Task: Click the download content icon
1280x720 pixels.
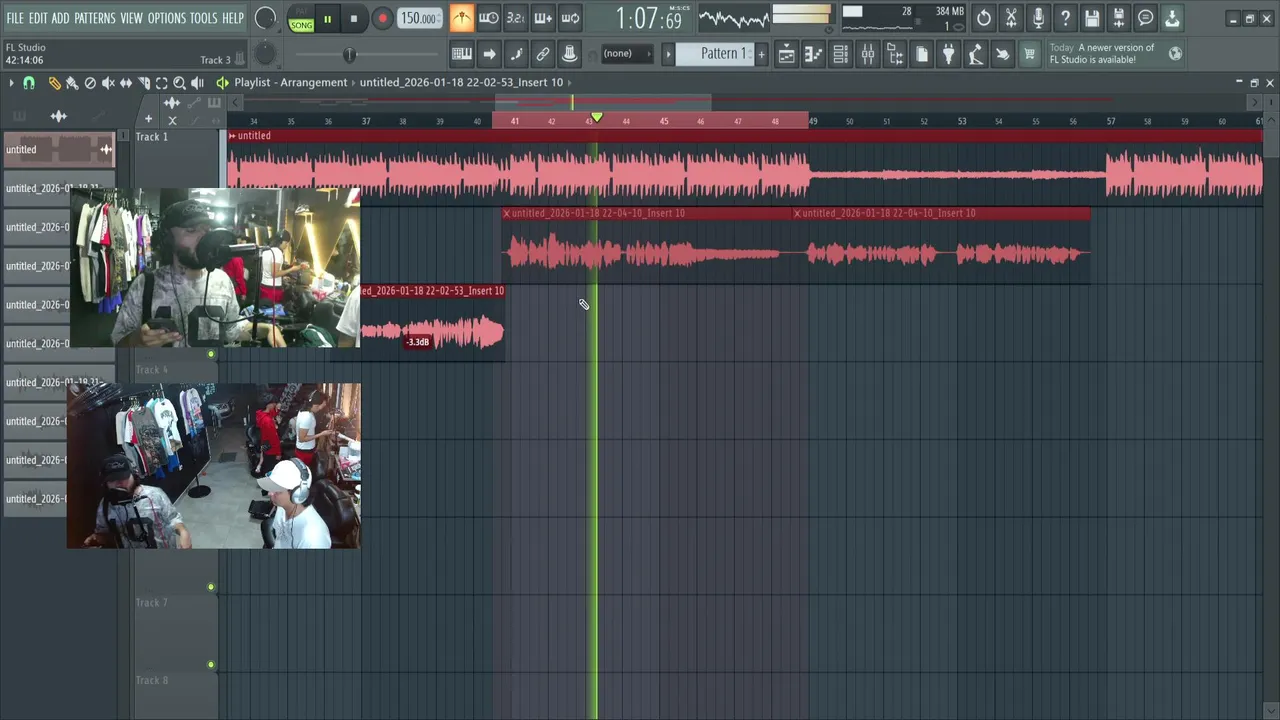Action: pyautogui.click(x=1172, y=18)
